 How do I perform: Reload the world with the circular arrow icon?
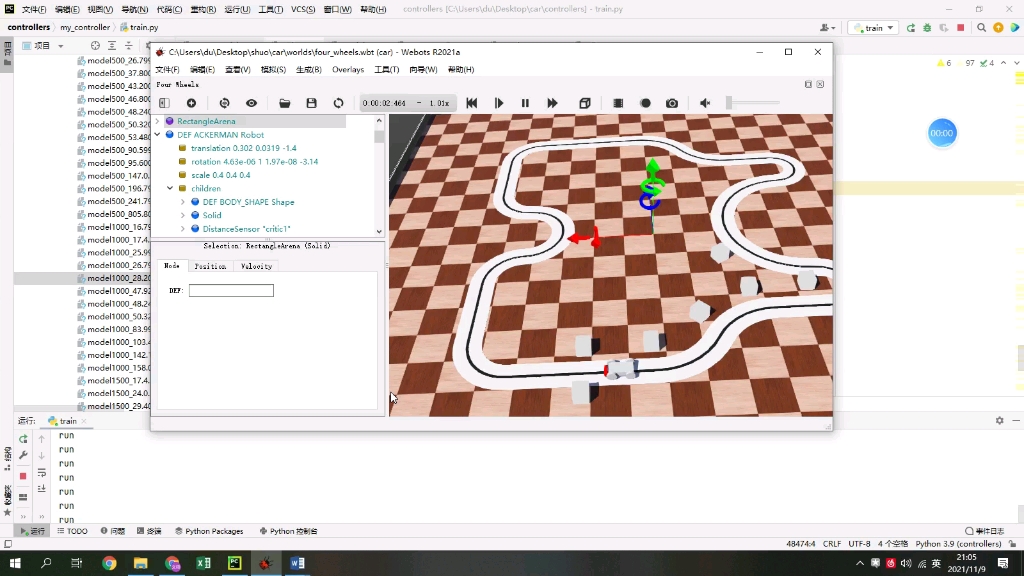(x=338, y=103)
